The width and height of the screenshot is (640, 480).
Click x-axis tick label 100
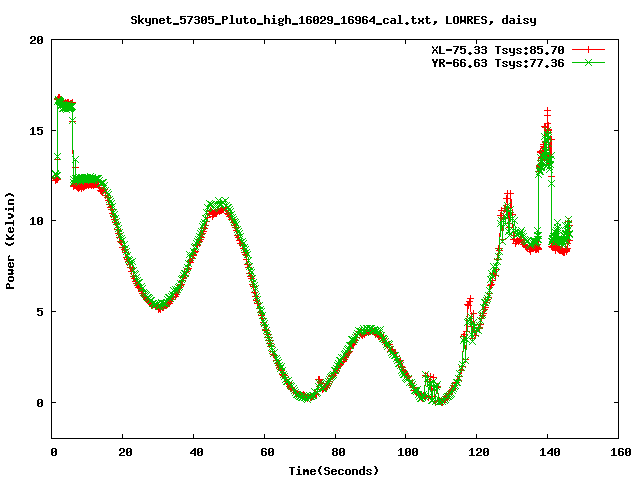(x=408, y=452)
